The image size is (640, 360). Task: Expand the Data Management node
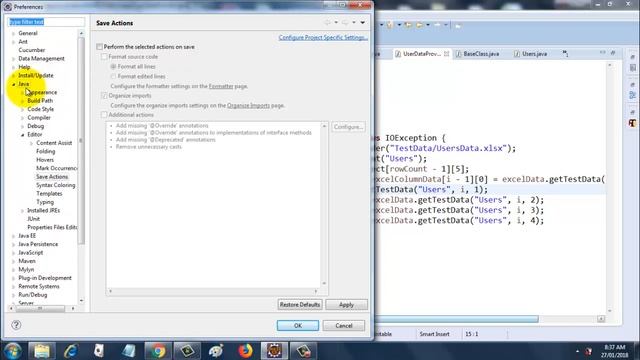(13, 58)
